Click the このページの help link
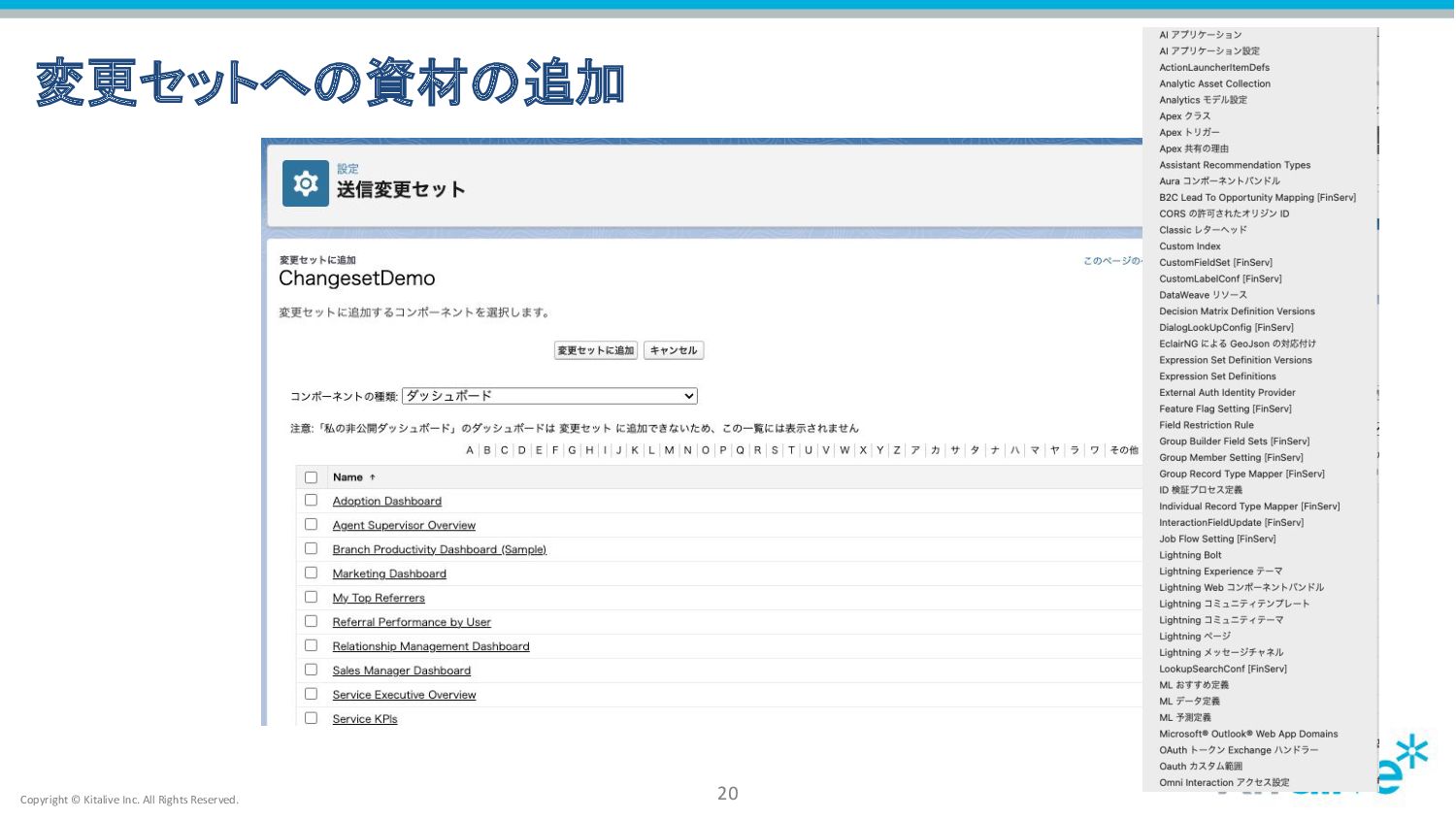 (x=1112, y=261)
